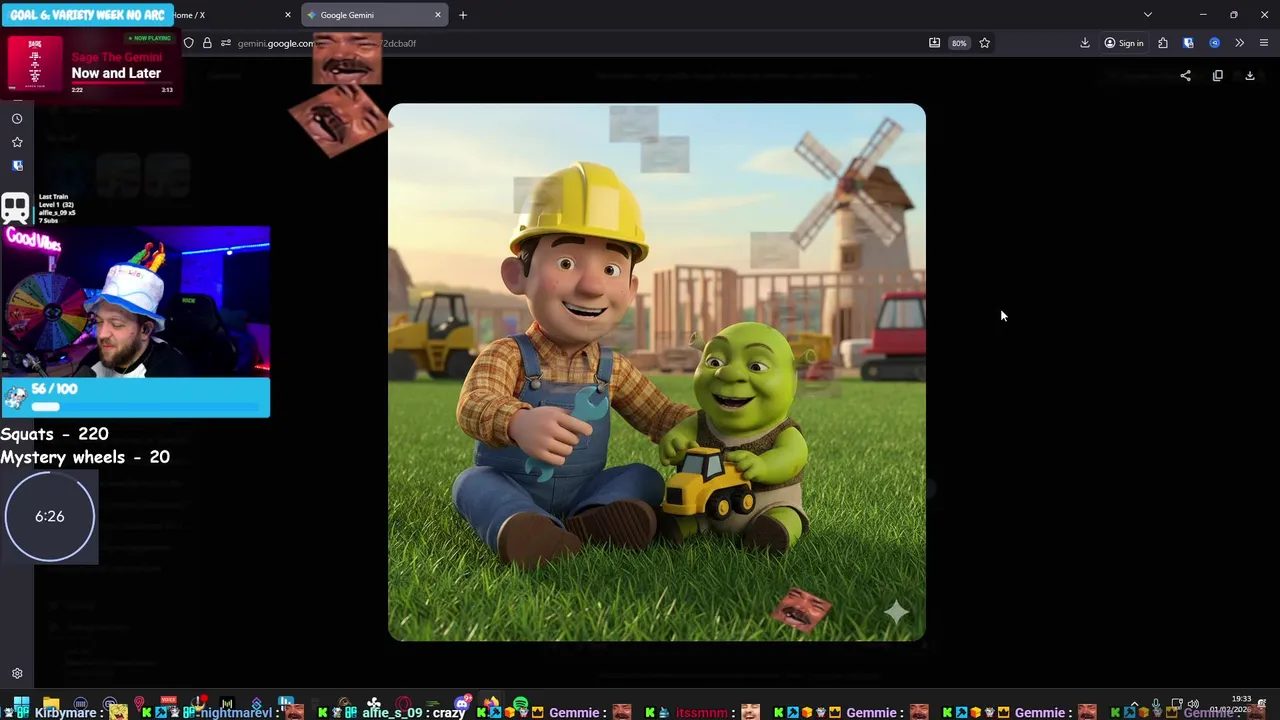
Task: Open the sidebar history clock icon
Action: point(17,118)
